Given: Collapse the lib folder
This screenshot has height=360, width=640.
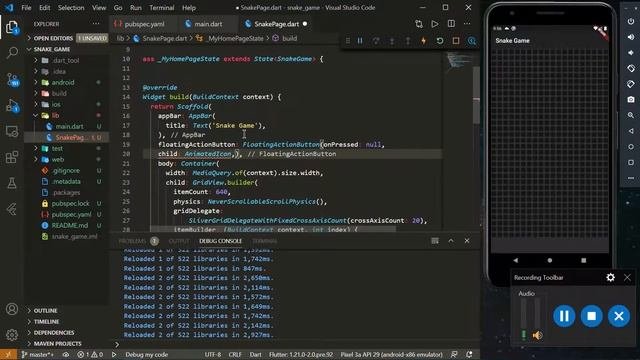Looking at the screenshot, I should click(x=55, y=116).
